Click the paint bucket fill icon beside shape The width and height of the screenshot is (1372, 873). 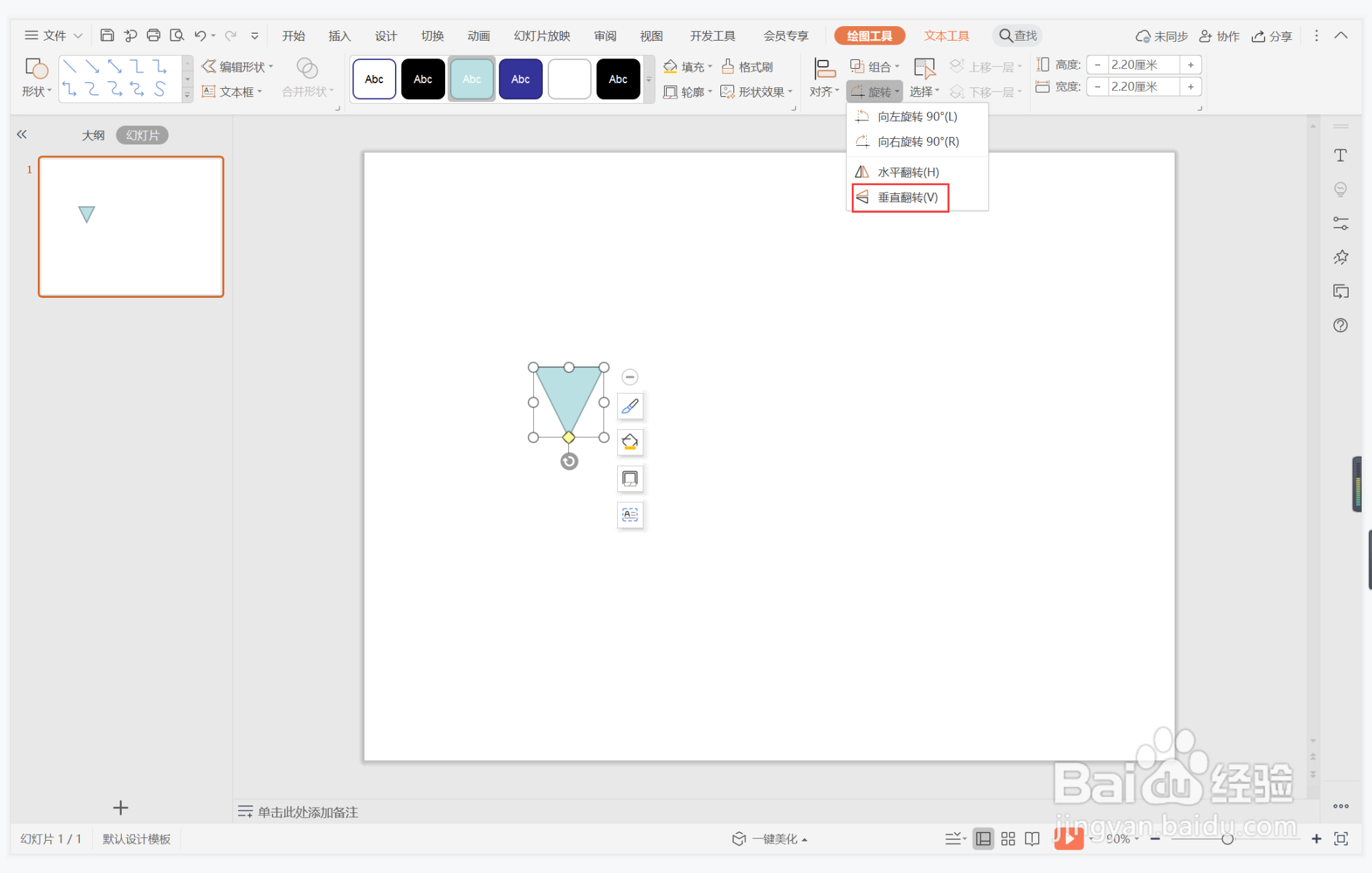click(x=630, y=442)
